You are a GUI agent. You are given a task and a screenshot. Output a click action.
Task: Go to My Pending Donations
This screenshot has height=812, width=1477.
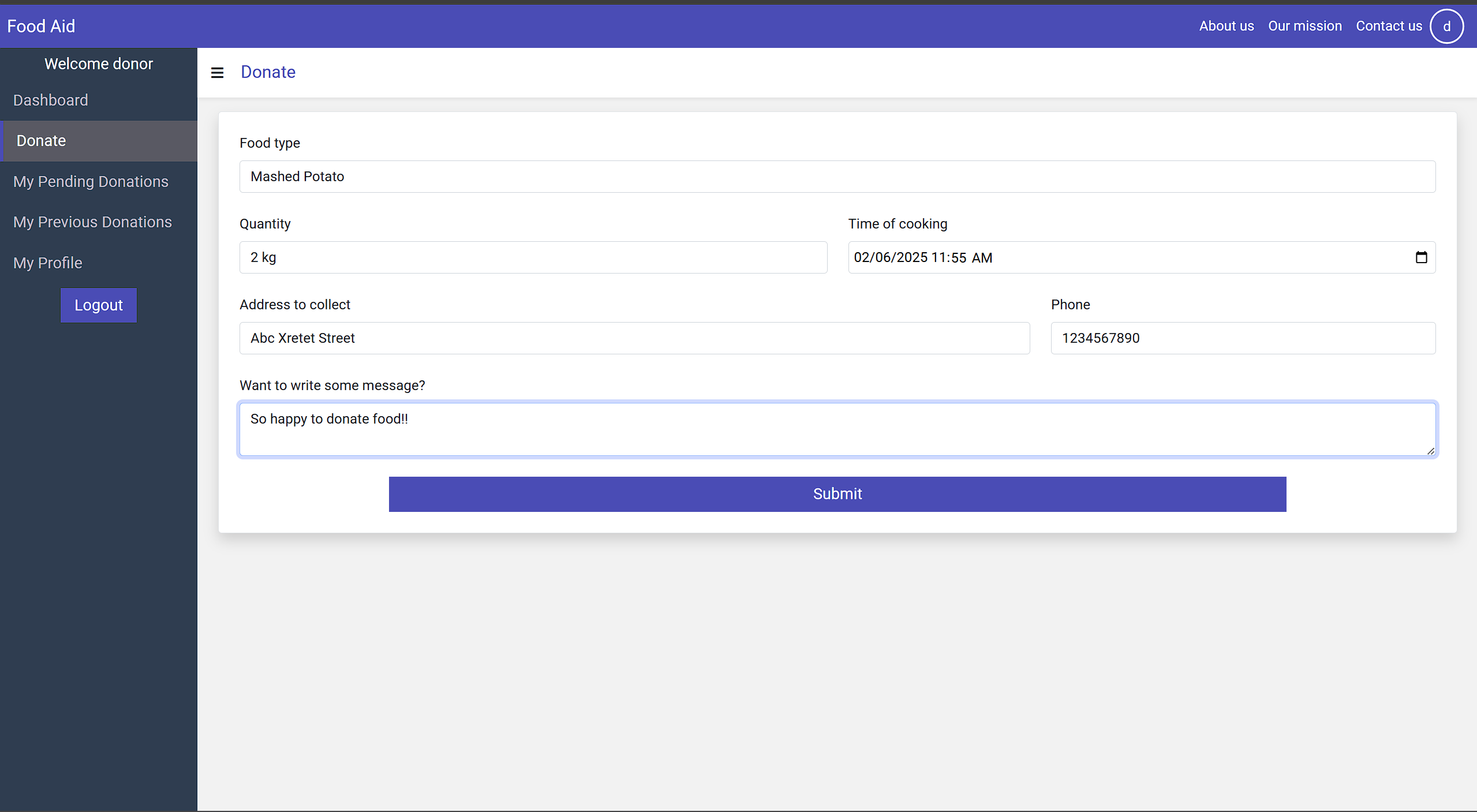pos(91,182)
